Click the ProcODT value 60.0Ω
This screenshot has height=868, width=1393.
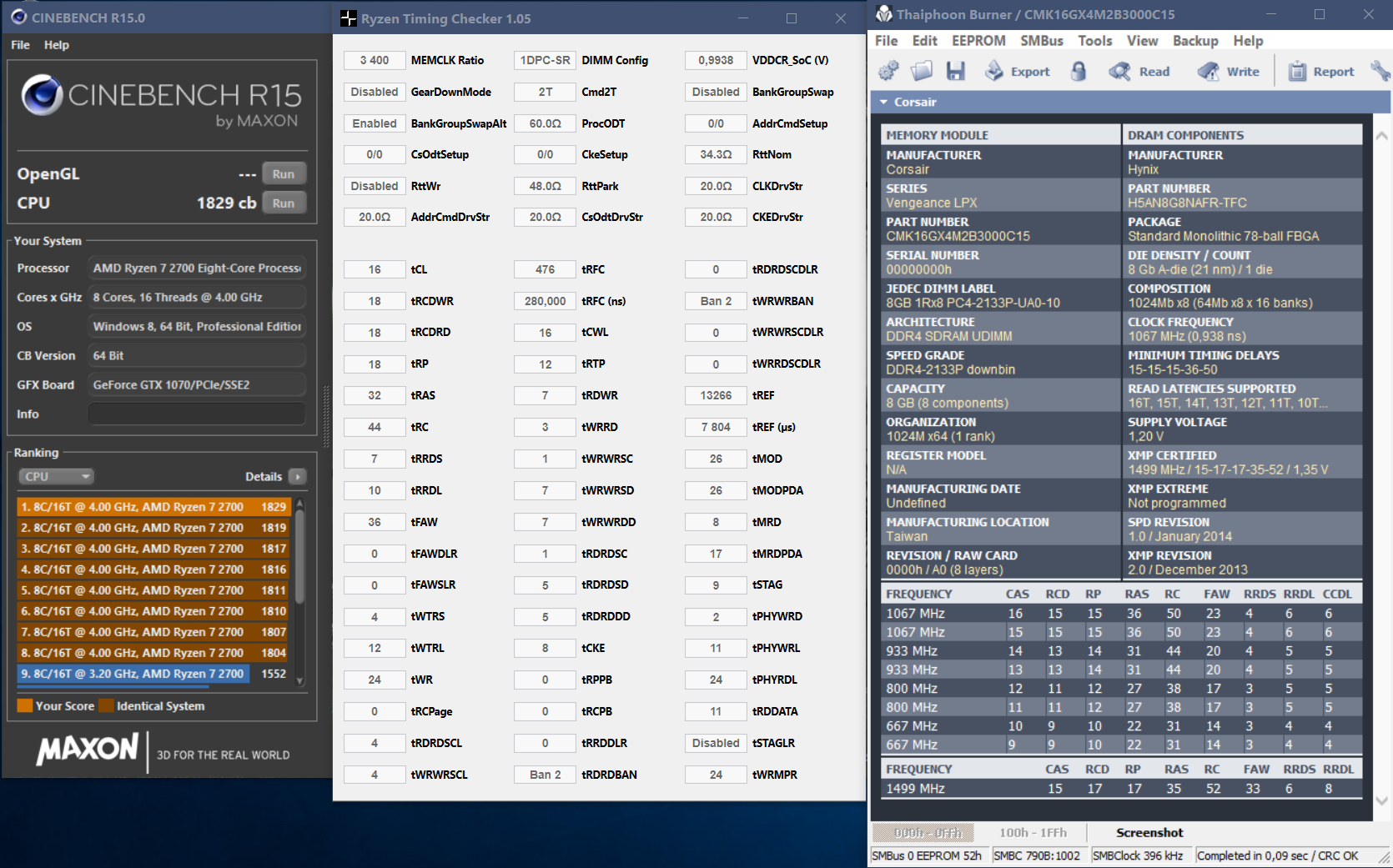tap(545, 123)
